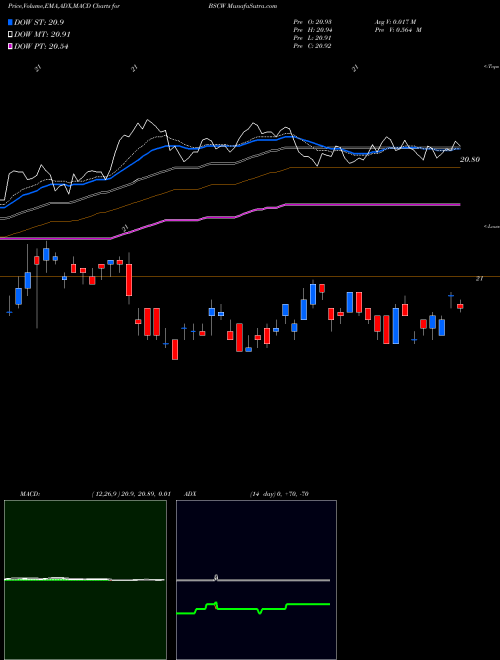The width and height of the screenshot is (500, 660).
Task: Click the 'Pre H: 20.94' value
Action: [313, 30]
